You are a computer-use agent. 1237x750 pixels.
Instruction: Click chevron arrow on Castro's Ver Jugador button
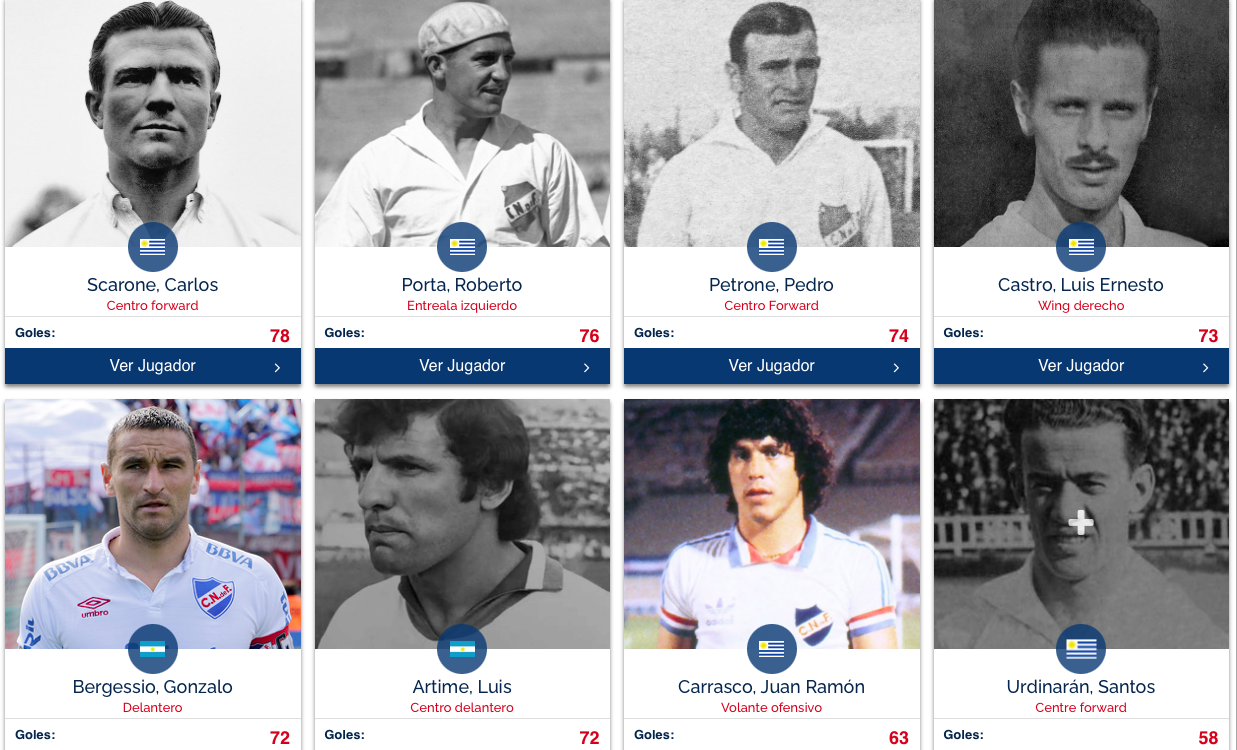pos(1205,368)
